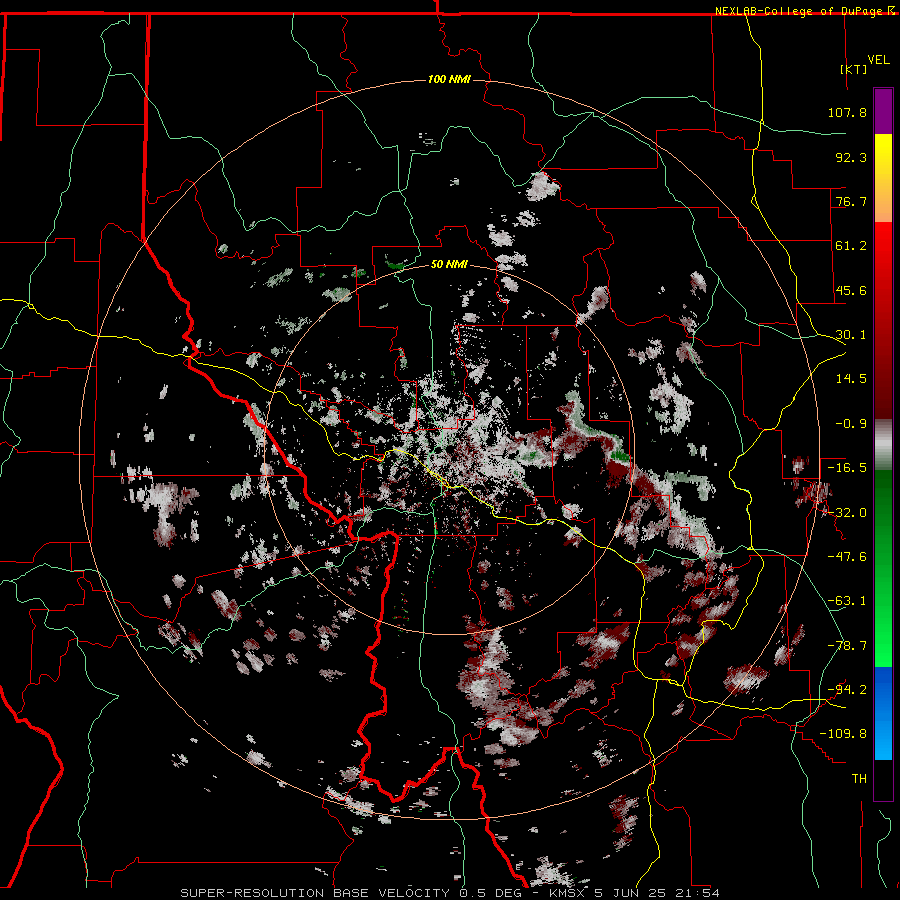
Task: Click the 76.7 velocity scale value
Action: pos(851,201)
